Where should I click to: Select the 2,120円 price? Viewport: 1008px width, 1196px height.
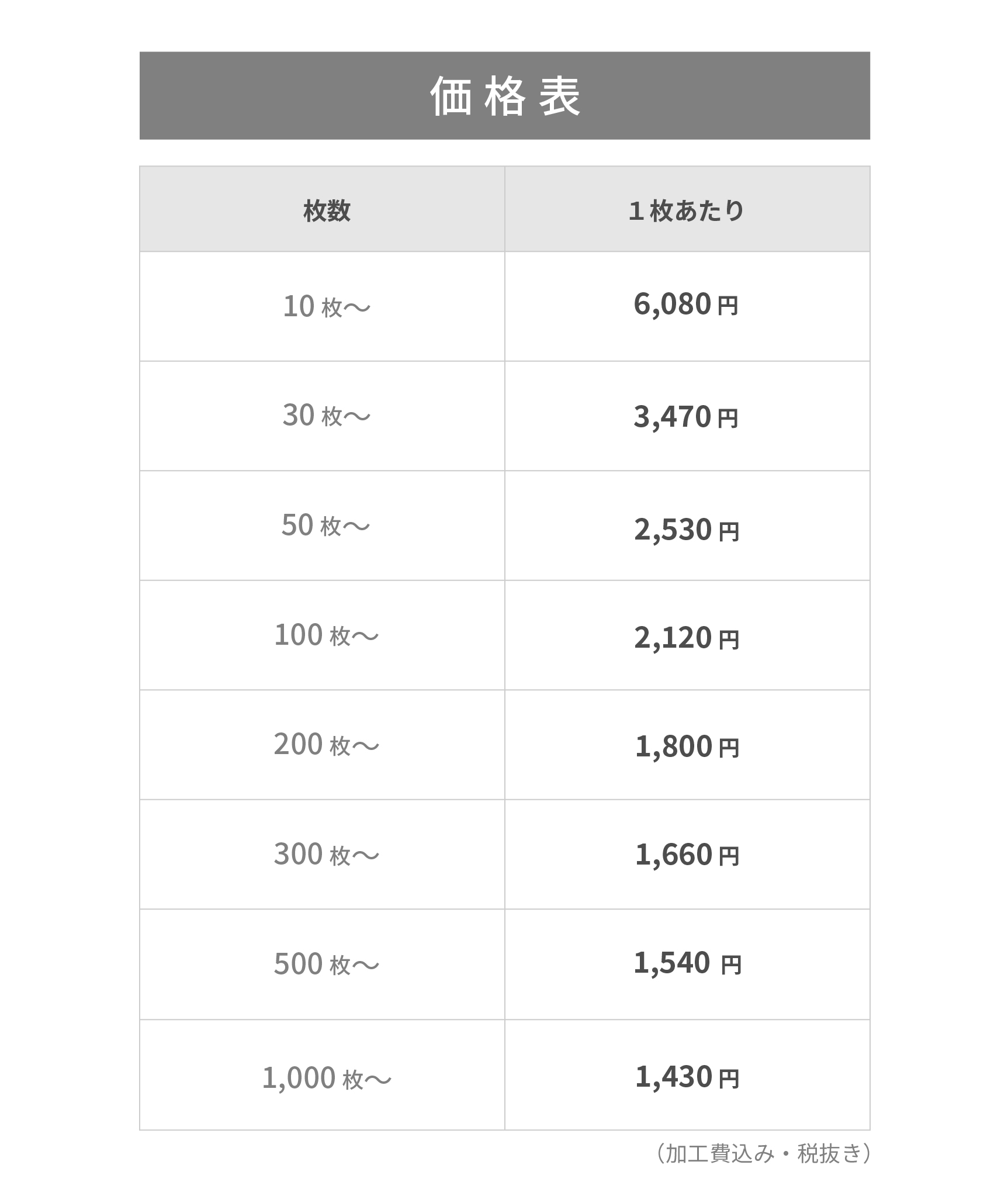pyautogui.click(x=687, y=638)
